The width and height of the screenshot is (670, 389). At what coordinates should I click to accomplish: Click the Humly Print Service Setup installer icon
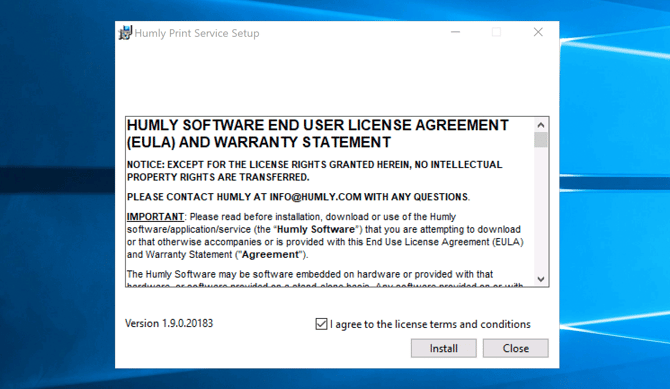tap(125, 33)
